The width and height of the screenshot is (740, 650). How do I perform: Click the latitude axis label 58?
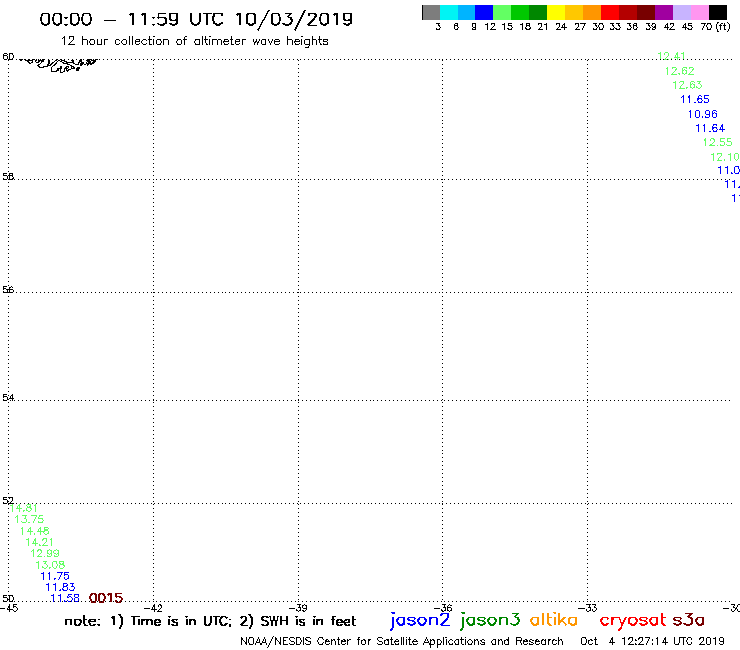(x=8, y=177)
